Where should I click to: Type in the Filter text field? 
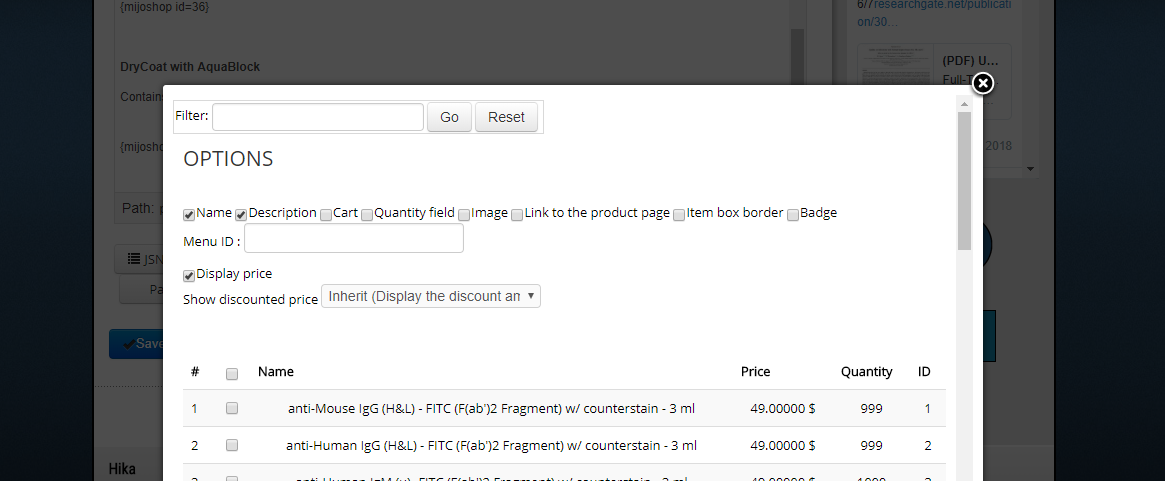tap(318, 117)
